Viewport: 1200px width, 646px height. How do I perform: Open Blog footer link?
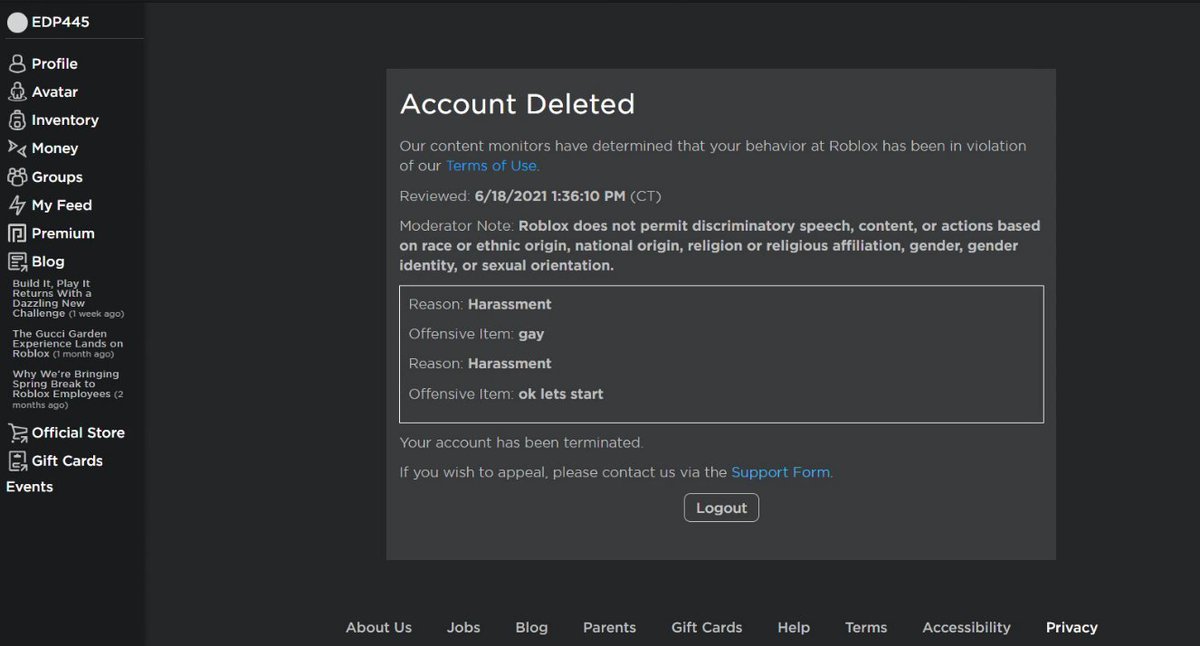click(531, 628)
